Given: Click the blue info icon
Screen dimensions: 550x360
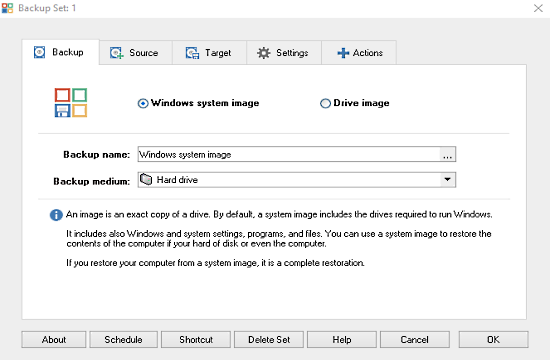Looking at the screenshot, I should click(56, 215).
